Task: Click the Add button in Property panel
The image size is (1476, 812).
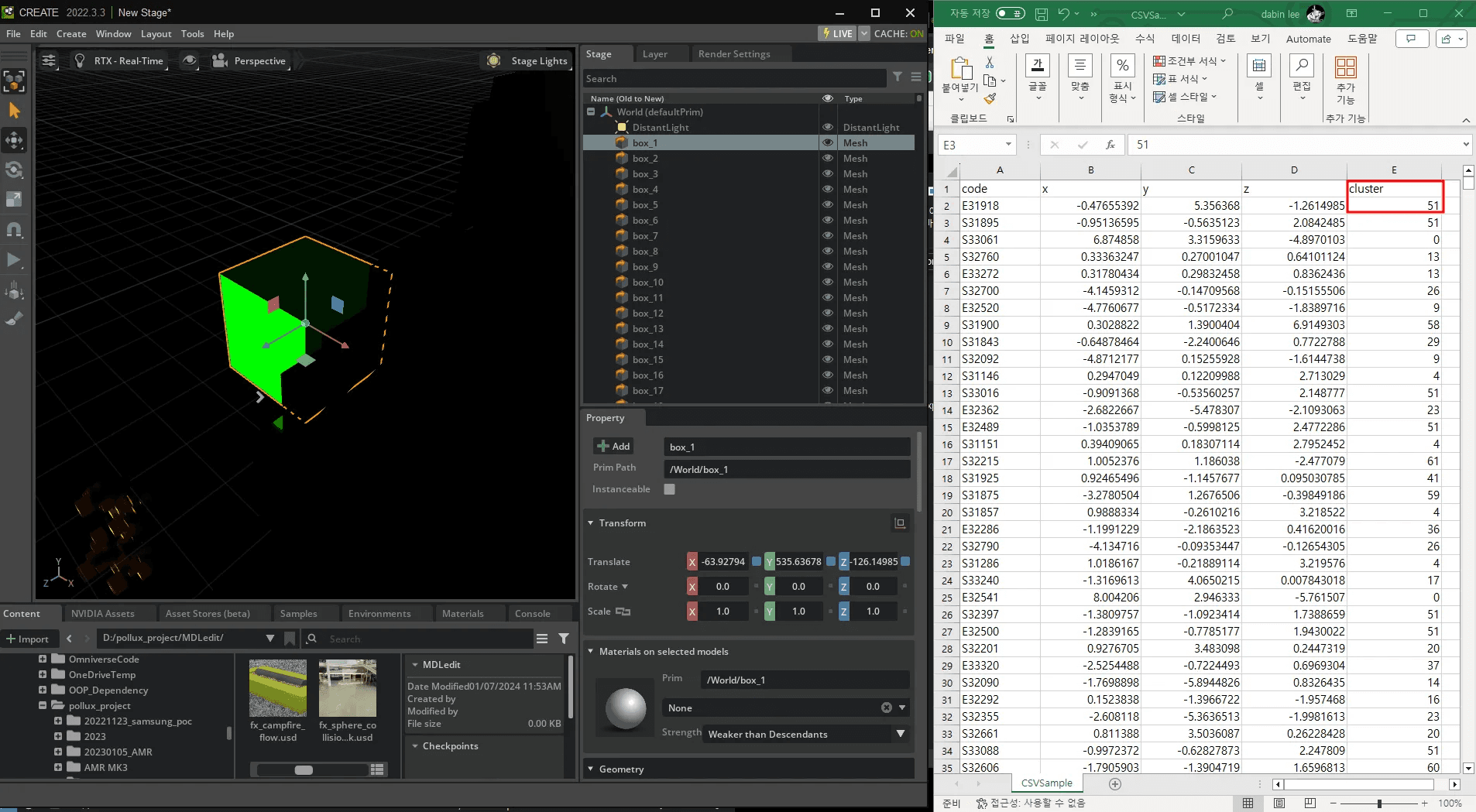Action: (x=613, y=447)
